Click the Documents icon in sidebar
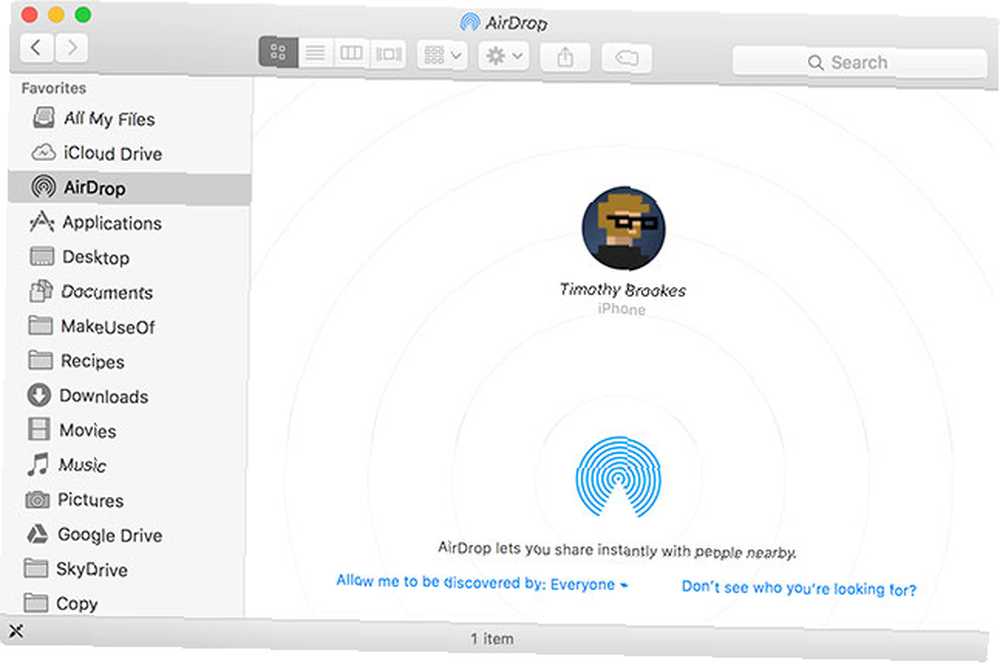The width and height of the screenshot is (1000, 664). pos(41,291)
